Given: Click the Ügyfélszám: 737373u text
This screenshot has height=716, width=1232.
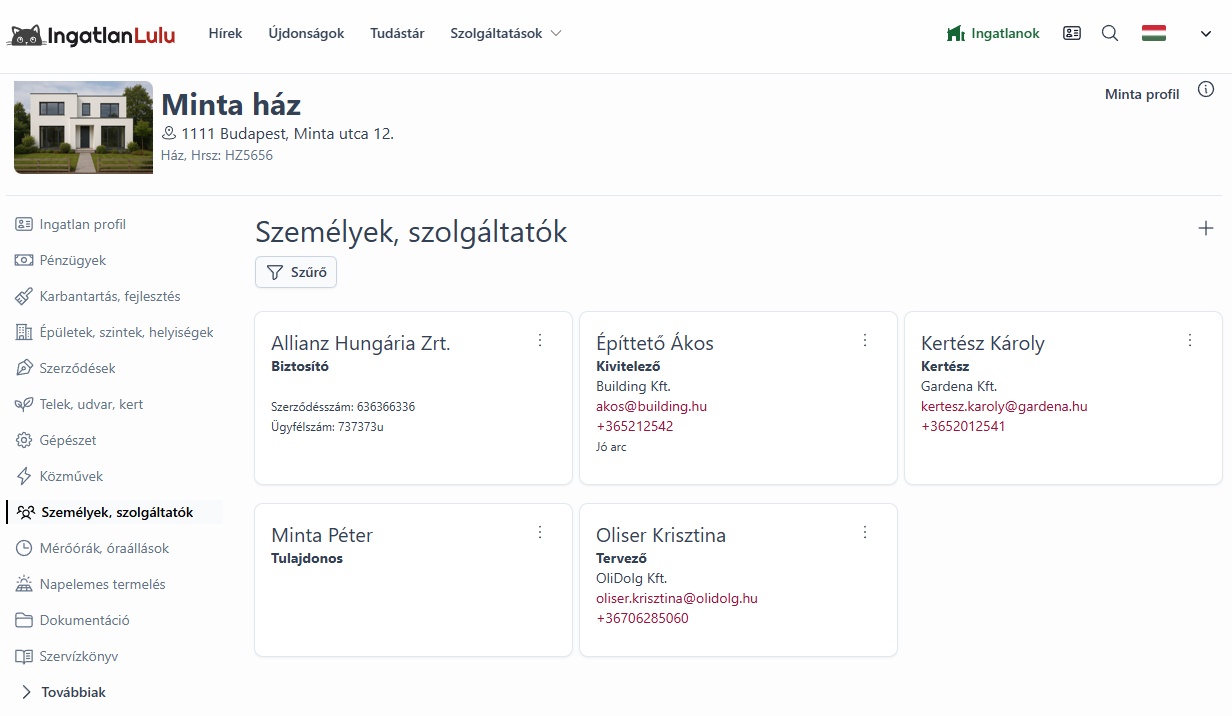Looking at the screenshot, I should [327, 427].
